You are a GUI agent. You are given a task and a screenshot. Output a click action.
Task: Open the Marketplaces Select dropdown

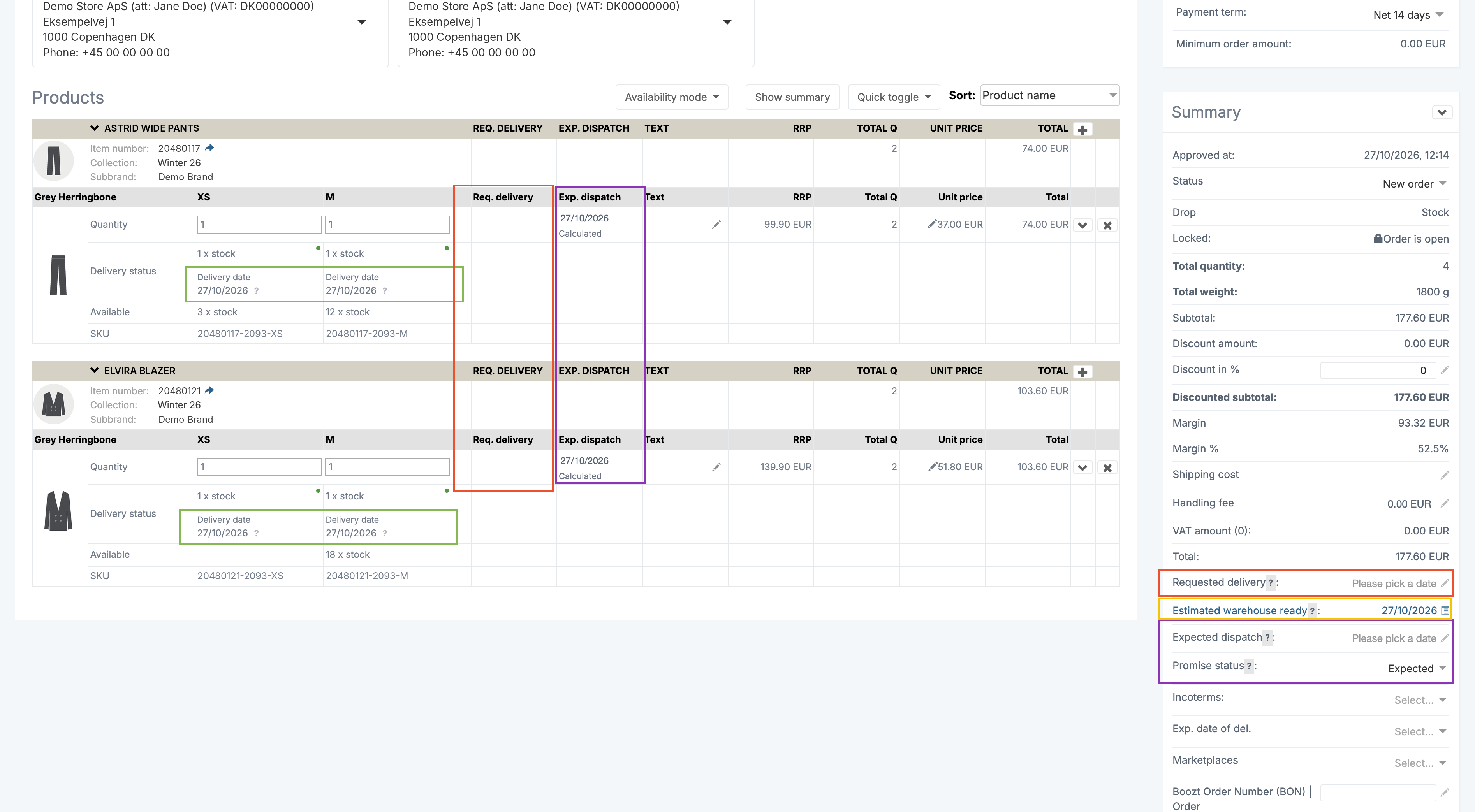[x=1420, y=763]
